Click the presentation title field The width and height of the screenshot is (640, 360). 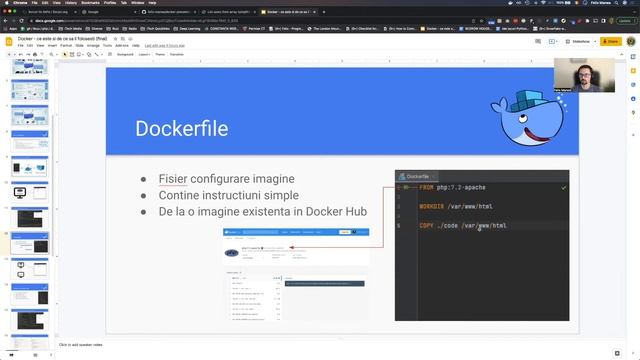(62, 39)
